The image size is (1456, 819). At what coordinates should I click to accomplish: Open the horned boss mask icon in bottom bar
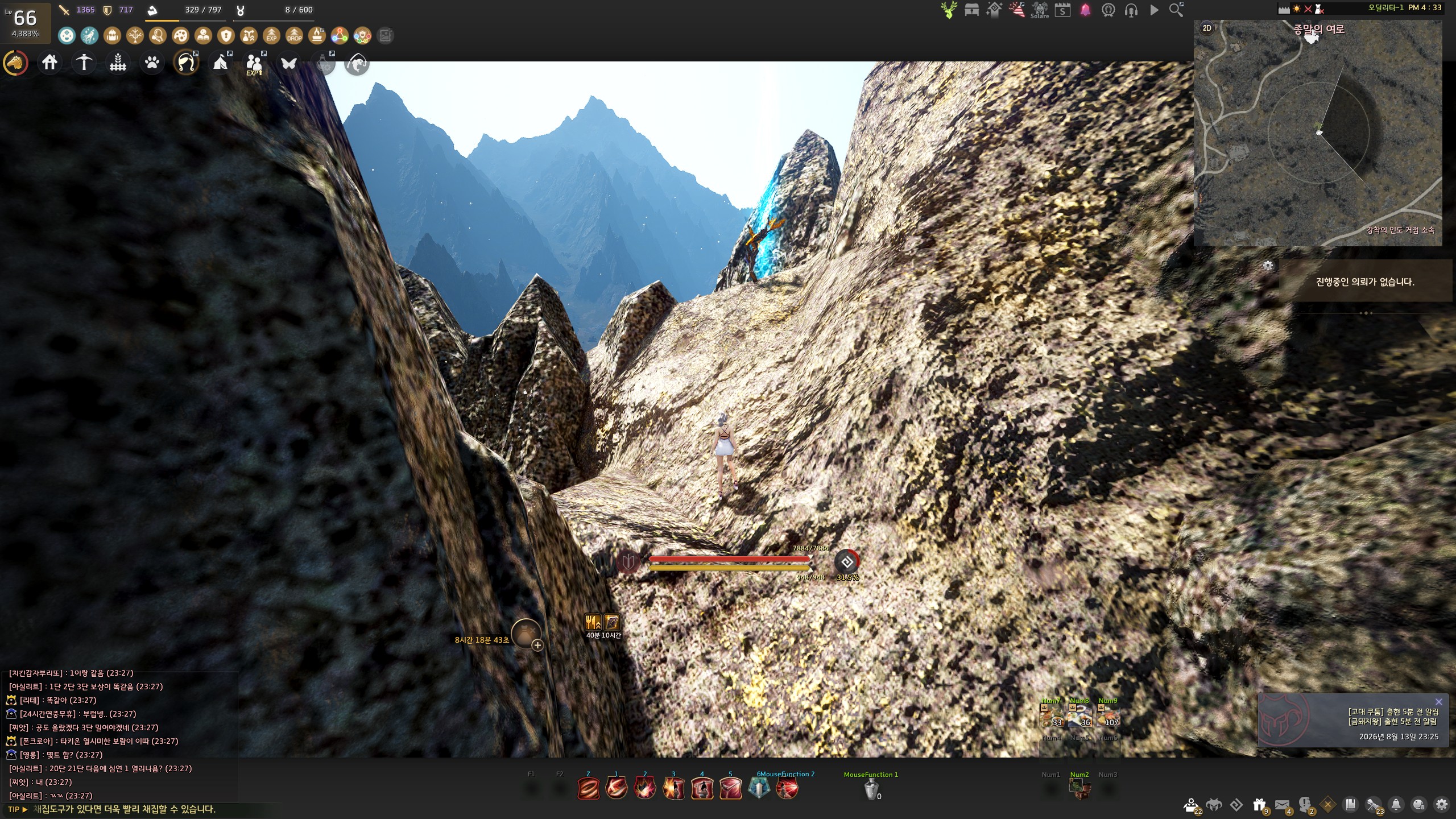(x=1214, y=805)
